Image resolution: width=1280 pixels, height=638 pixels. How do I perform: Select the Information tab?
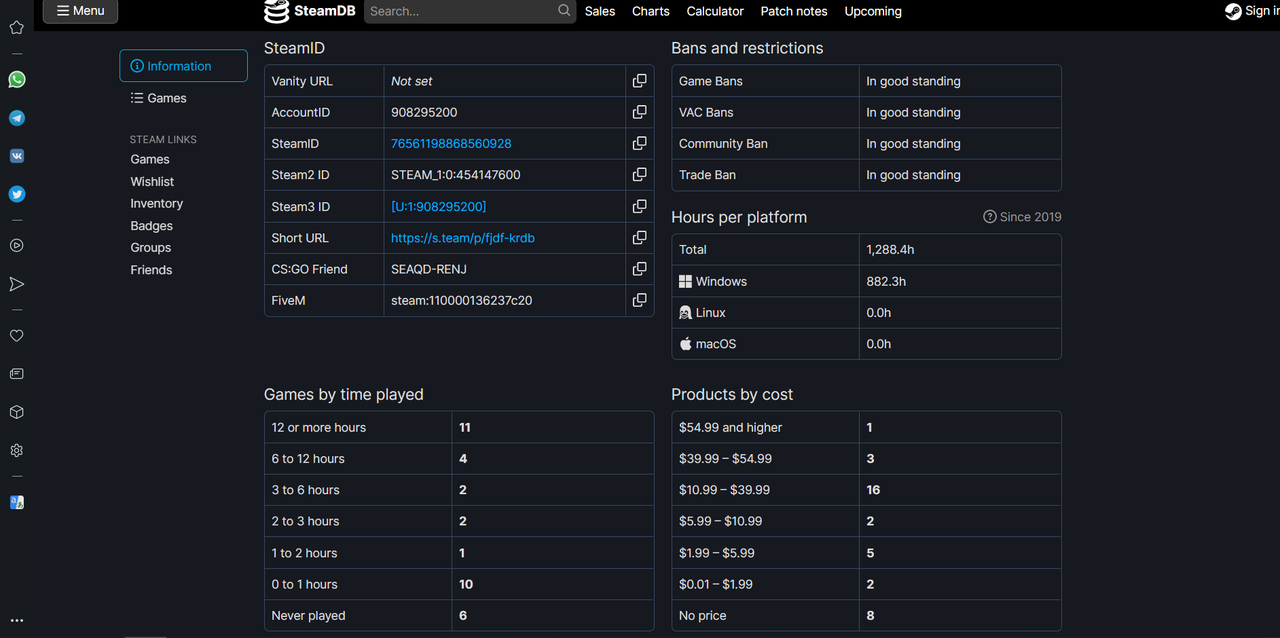click(x=183, y=66)
